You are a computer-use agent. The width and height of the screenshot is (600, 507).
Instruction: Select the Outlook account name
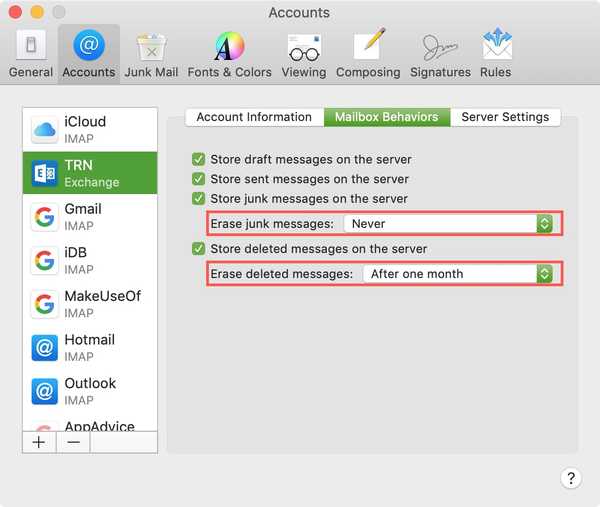point(90,383)
